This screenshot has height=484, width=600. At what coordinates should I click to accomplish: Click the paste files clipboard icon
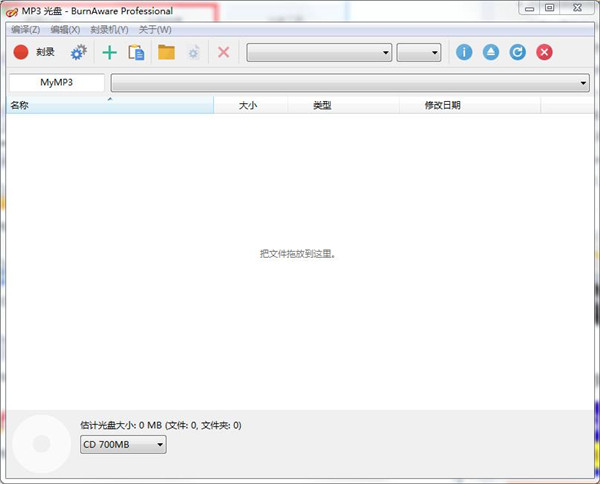click(136, 52)
